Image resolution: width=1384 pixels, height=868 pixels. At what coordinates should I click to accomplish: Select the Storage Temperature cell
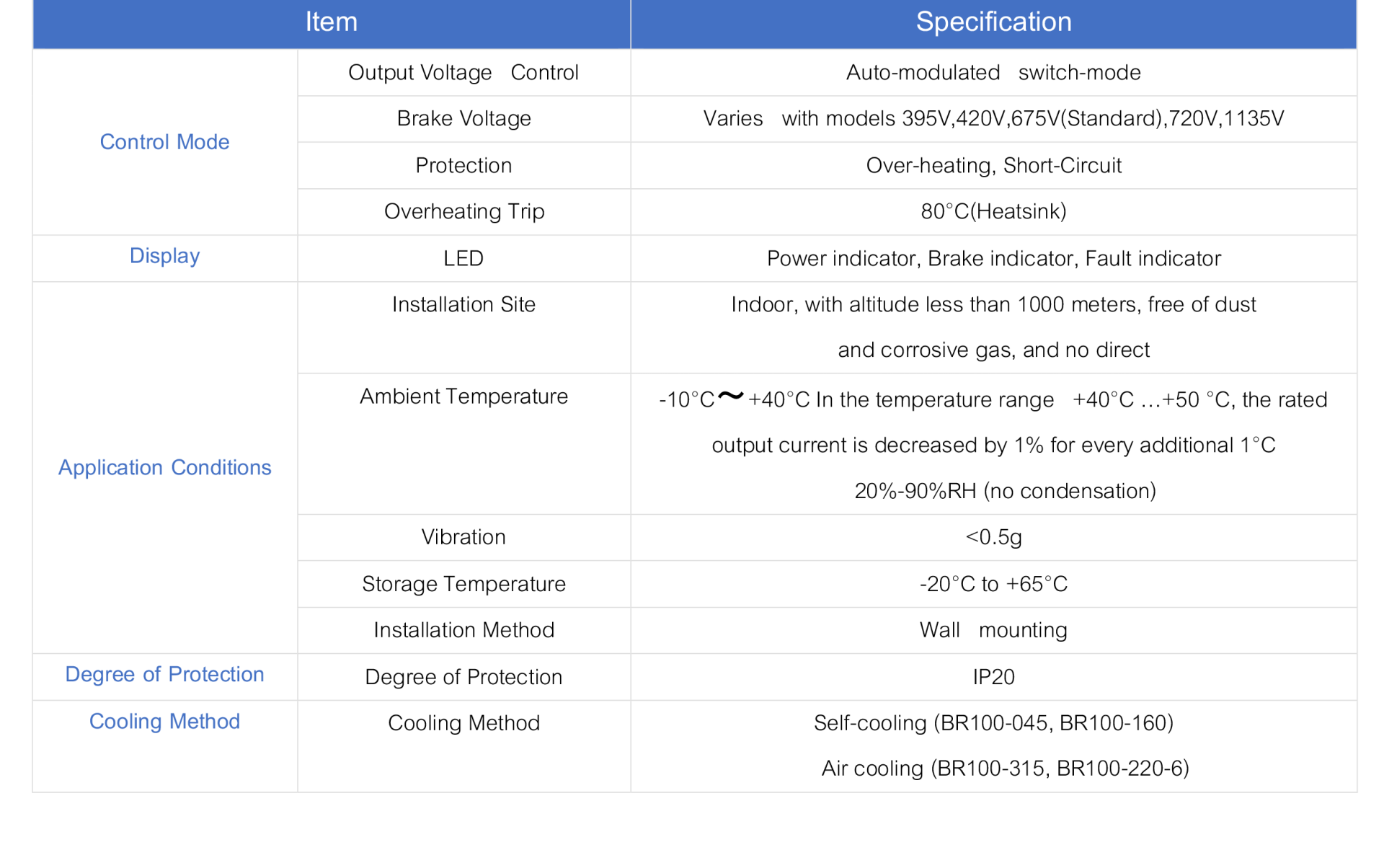[463, 583]
